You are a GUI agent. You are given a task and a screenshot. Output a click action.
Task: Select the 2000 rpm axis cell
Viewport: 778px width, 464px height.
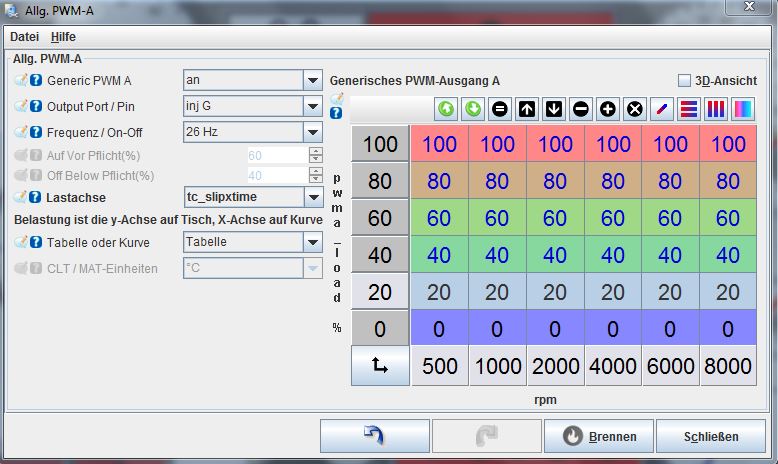(556, 366)
